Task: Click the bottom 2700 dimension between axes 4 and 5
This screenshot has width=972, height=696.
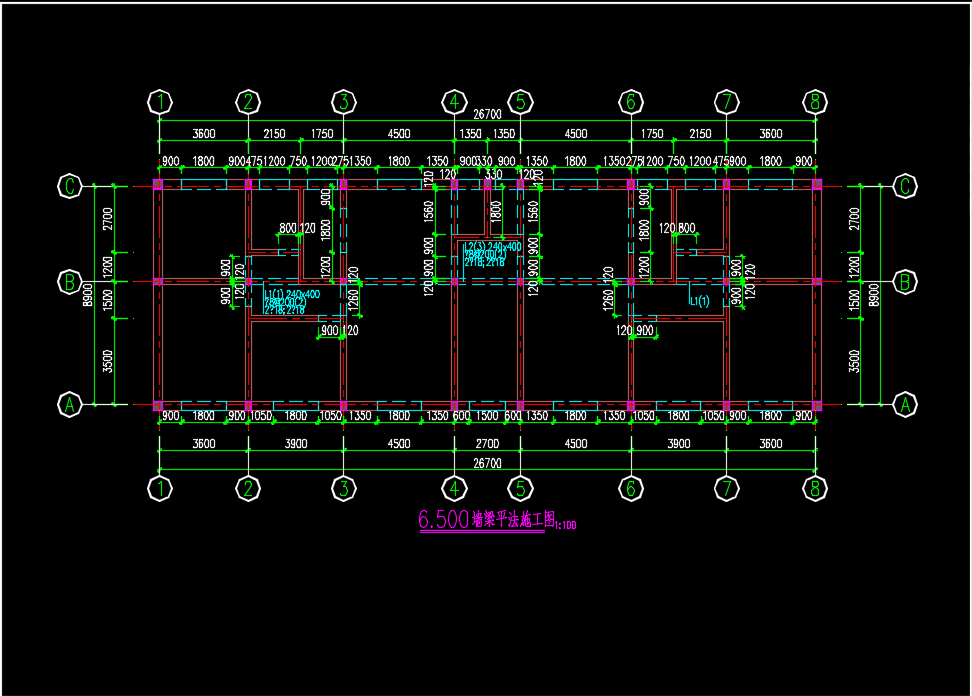Action: pyautogui.click(x=487, y=444)
